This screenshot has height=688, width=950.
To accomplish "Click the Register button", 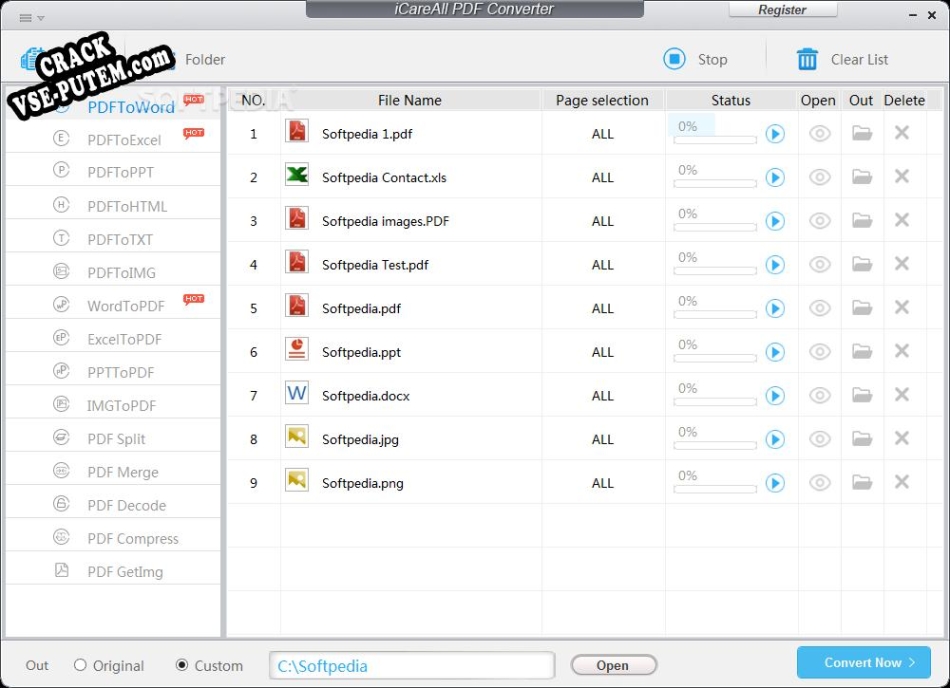I will 782,10.
